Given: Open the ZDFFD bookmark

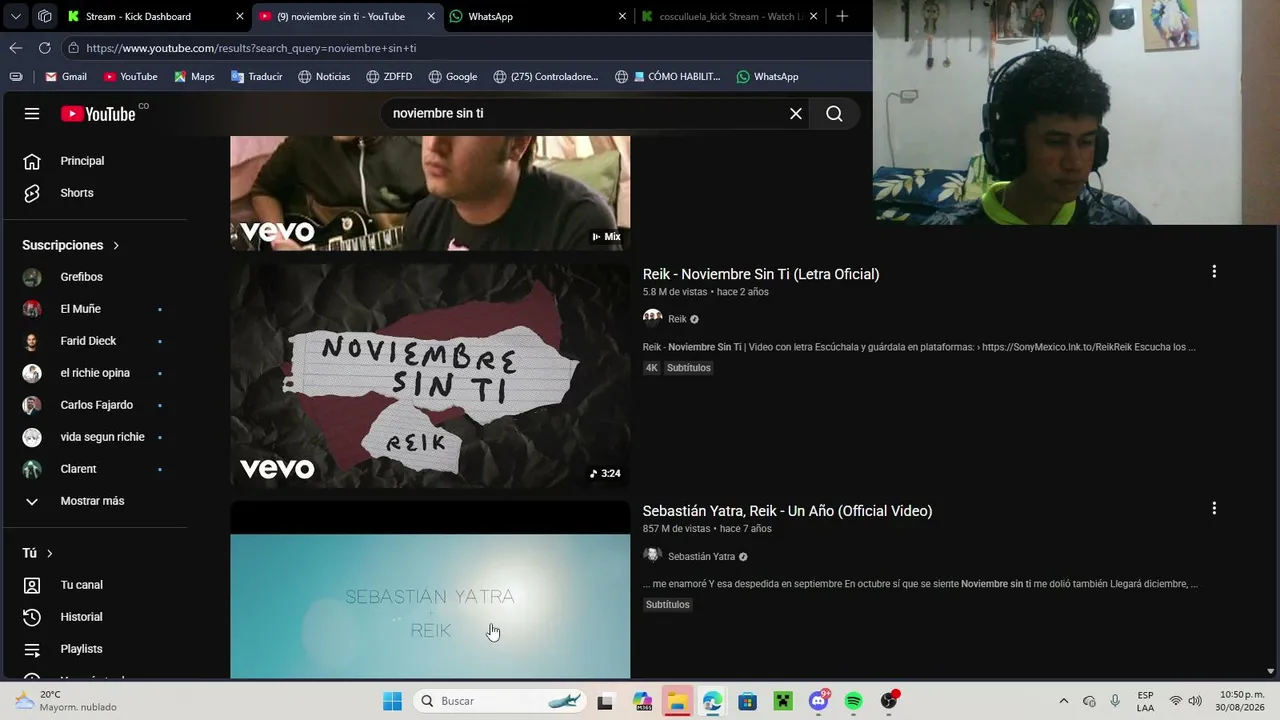Looking at the screenshot, I should (389, 77).
